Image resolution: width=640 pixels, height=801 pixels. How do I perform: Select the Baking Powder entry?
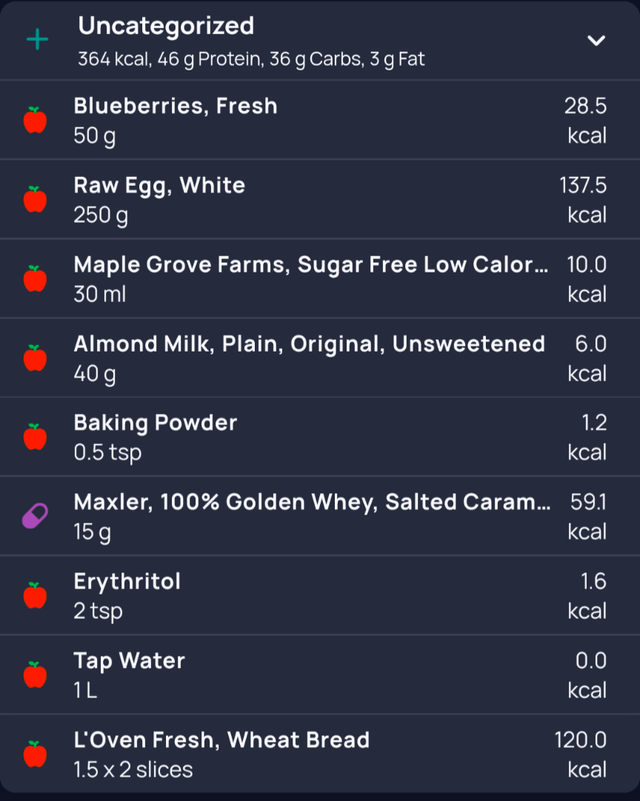[x=300, y=436]
